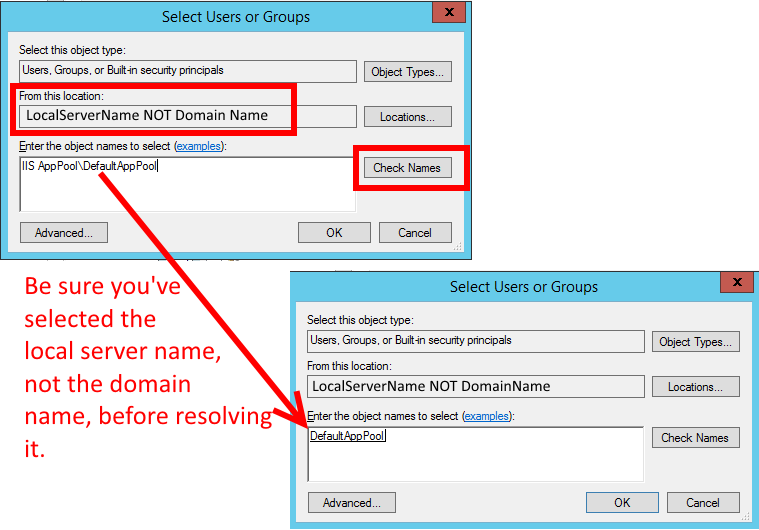Screen dimensions: 759x530
Task: Open Locations in the upper dialog
Action: tap(408, 117)
